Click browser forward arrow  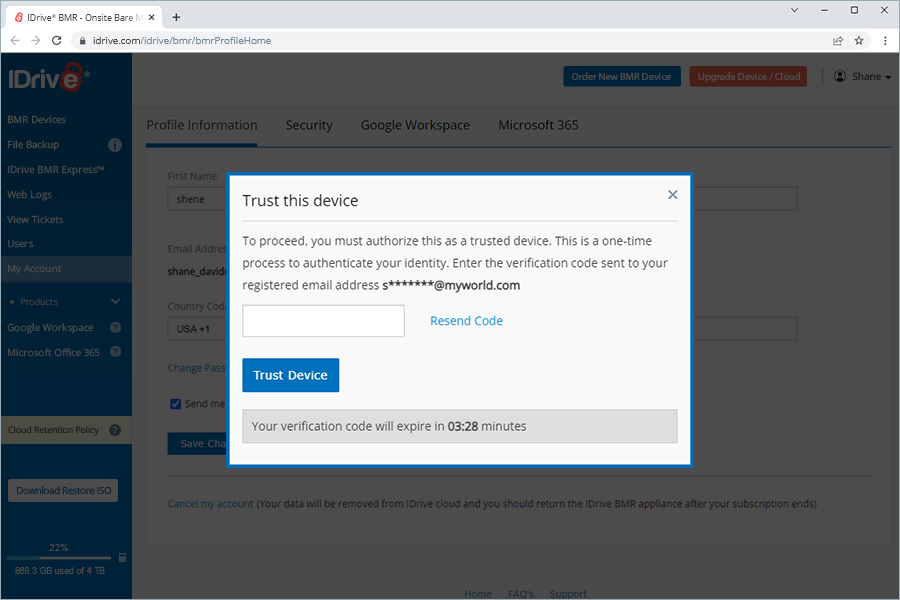(x=36, y=41)
